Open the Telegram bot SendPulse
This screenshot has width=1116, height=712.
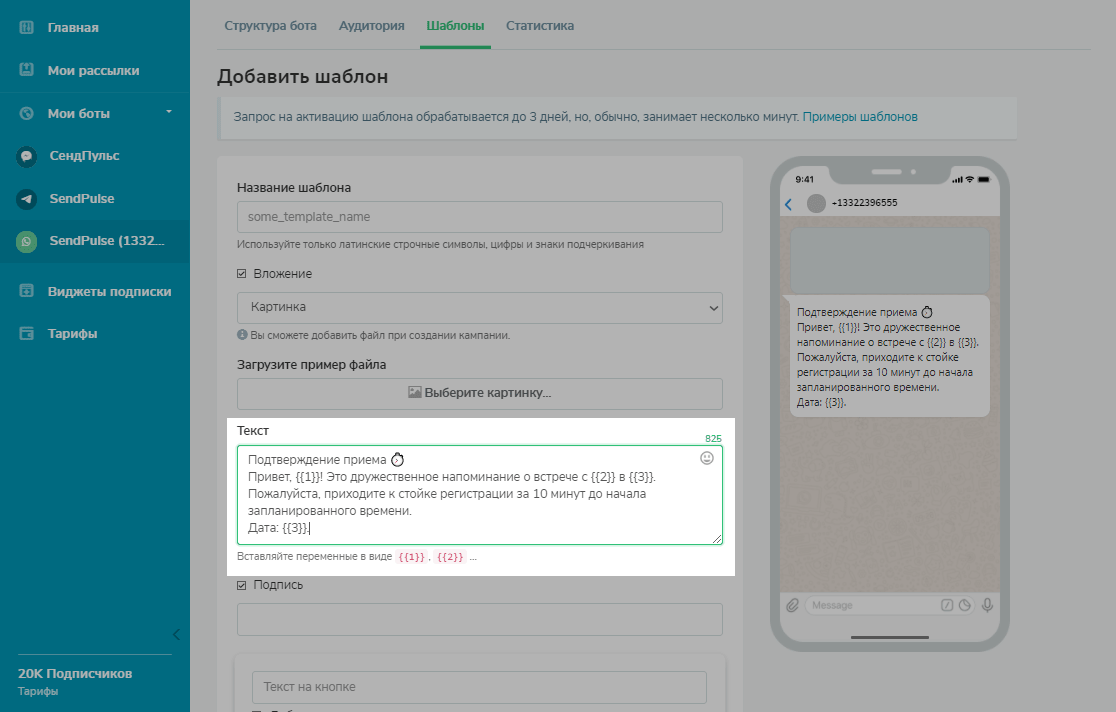(27, 199)
